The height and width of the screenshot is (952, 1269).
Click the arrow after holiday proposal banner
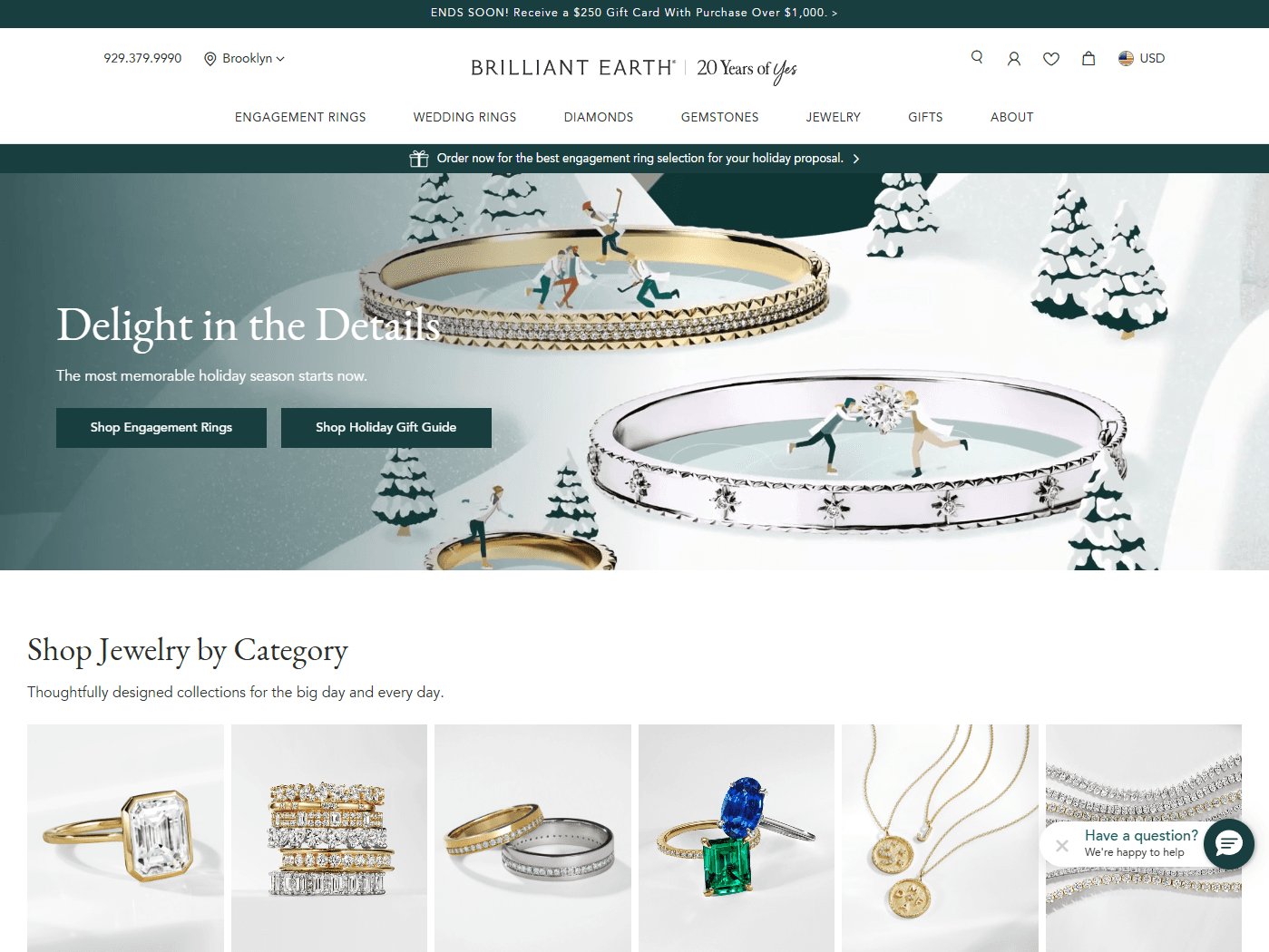point(855,159)
